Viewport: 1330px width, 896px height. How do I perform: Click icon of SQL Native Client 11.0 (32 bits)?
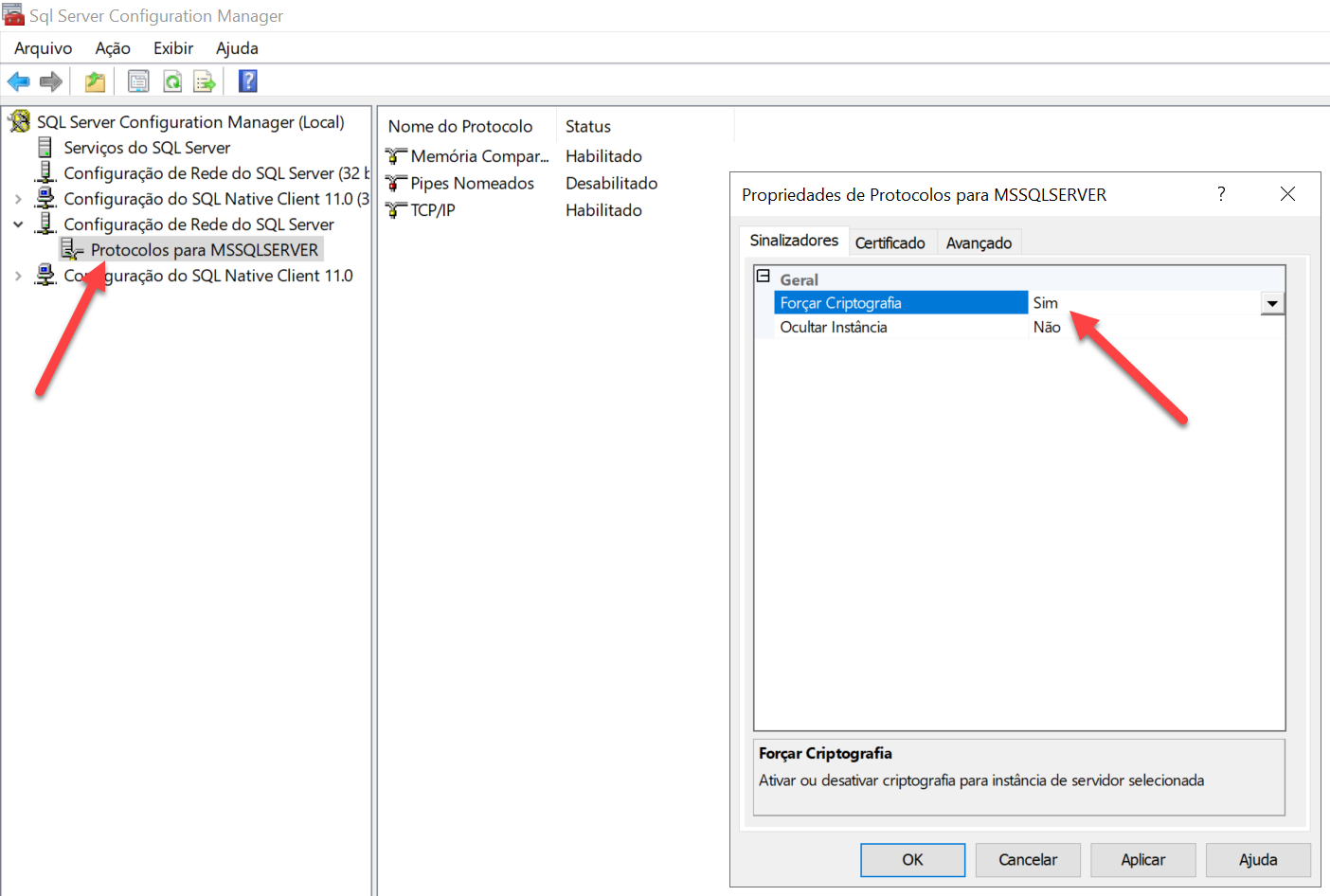45,198
